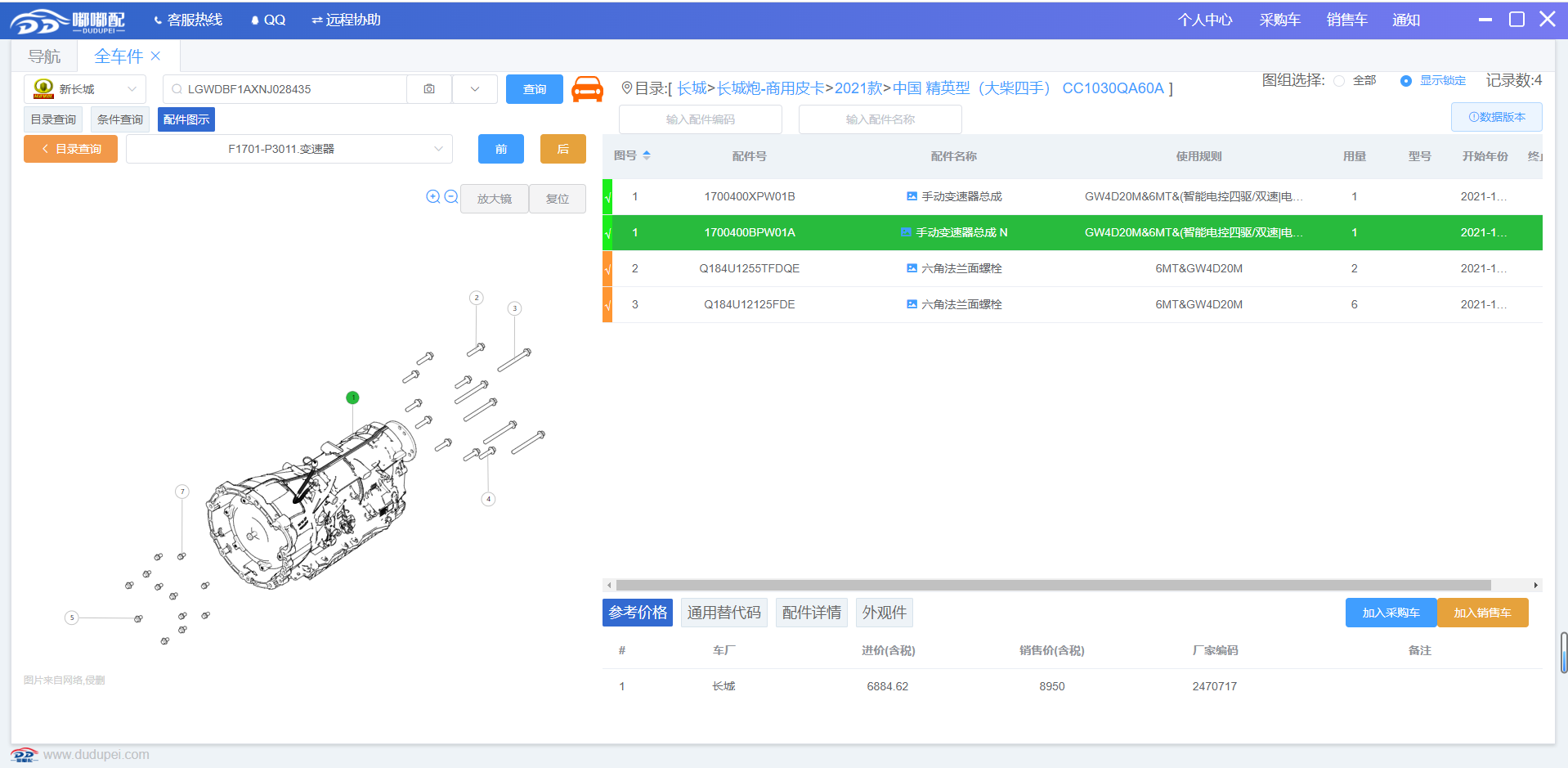Click callout number 5 on diagram

(72, 618)
